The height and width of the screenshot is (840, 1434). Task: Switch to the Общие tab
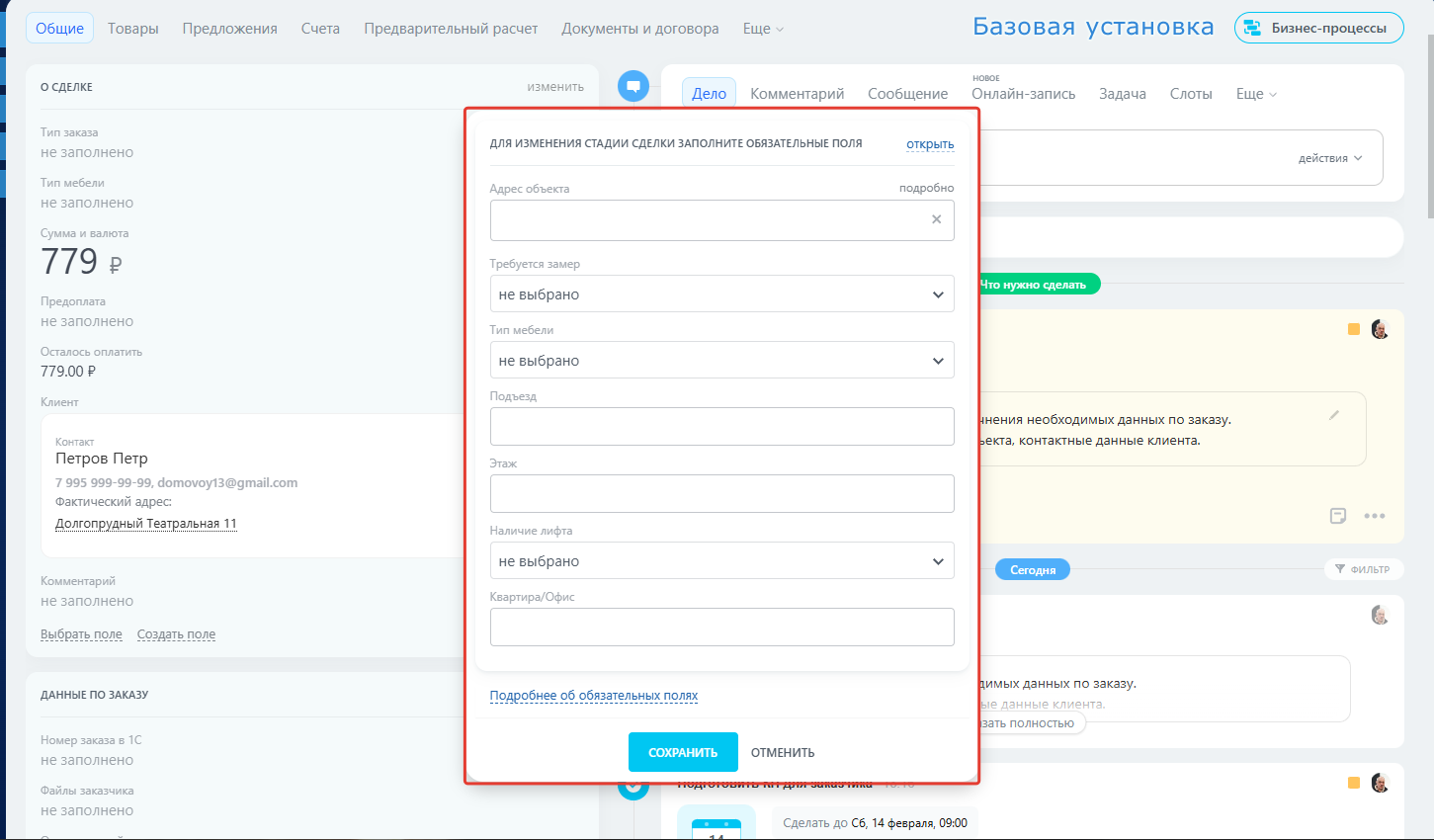pyautogui.click(x=60, y=29)
